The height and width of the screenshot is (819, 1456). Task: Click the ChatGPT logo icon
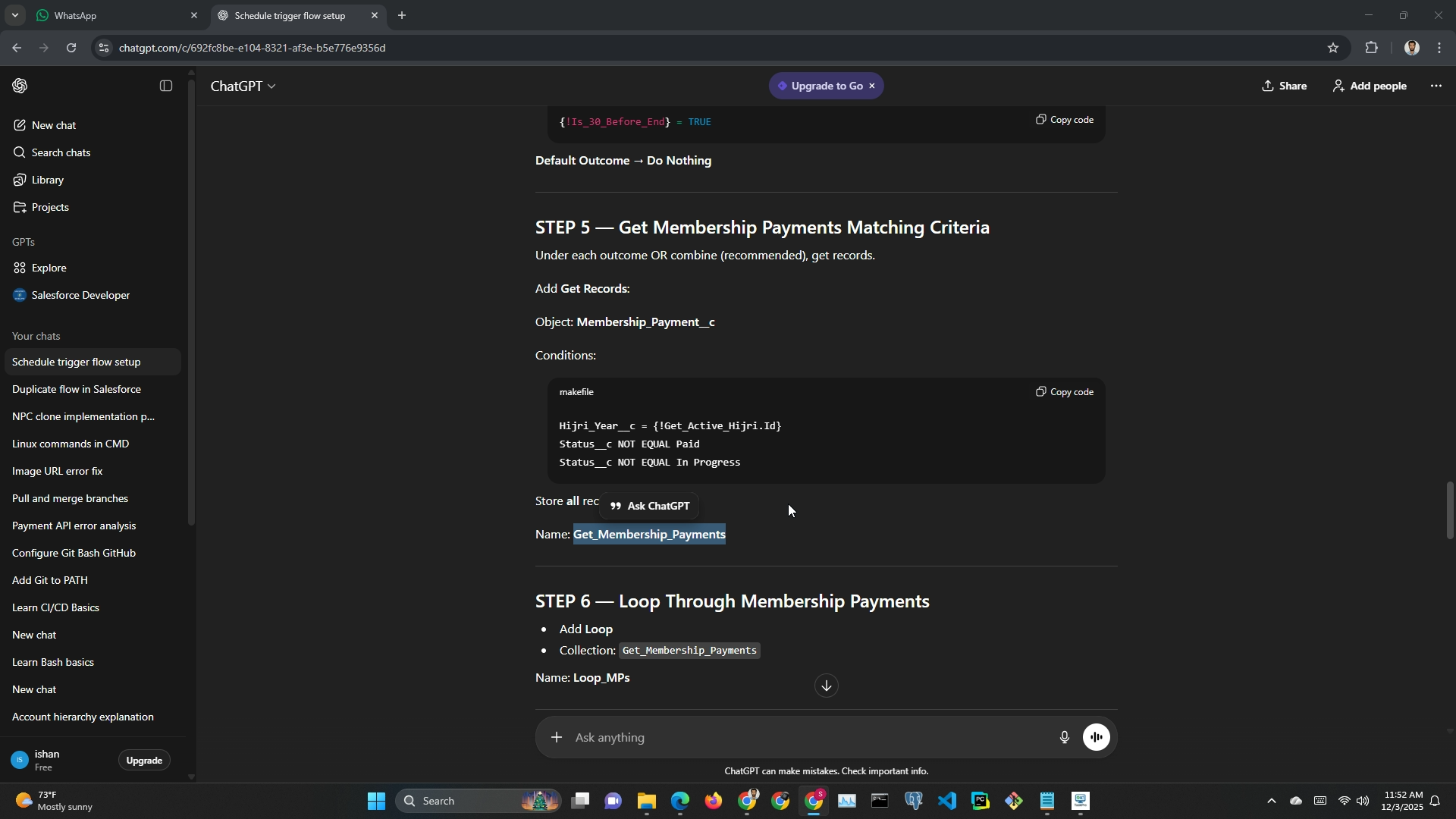pyautogui.click(x=20, y=86)
